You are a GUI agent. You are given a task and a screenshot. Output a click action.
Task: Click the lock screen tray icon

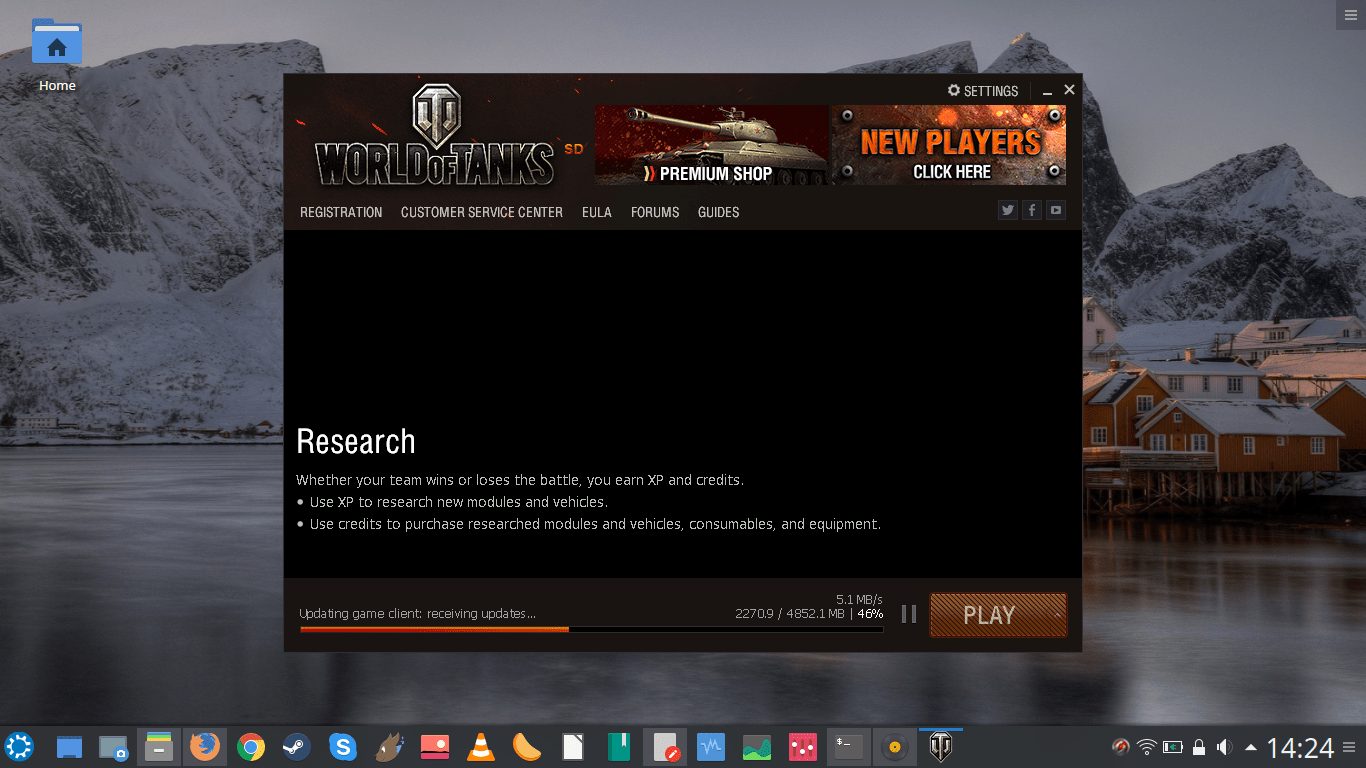pos(1199,747)
